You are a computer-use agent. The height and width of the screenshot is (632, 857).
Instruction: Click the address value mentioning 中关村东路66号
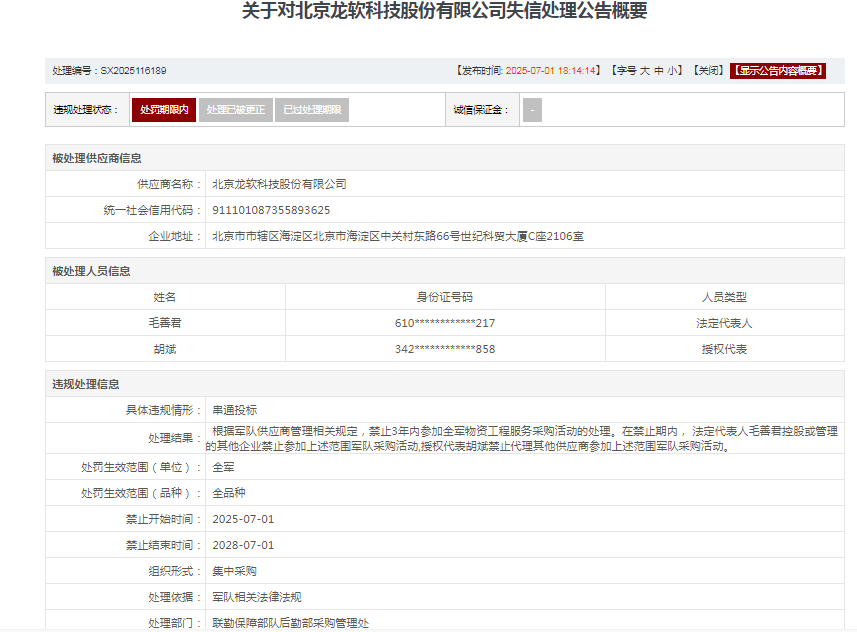point(398,237)
